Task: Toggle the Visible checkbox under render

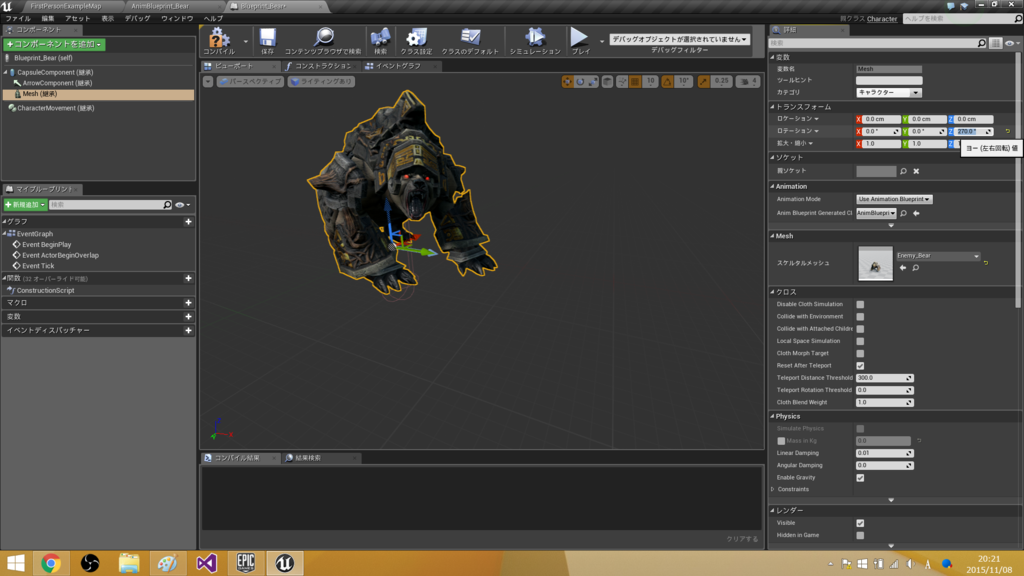Action: click(x=860, y=523)
